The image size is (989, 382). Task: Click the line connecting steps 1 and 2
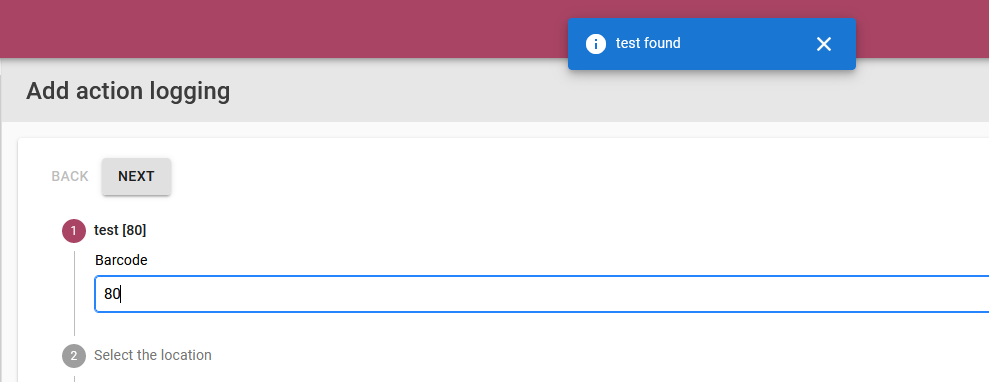[x=74, y=293]
